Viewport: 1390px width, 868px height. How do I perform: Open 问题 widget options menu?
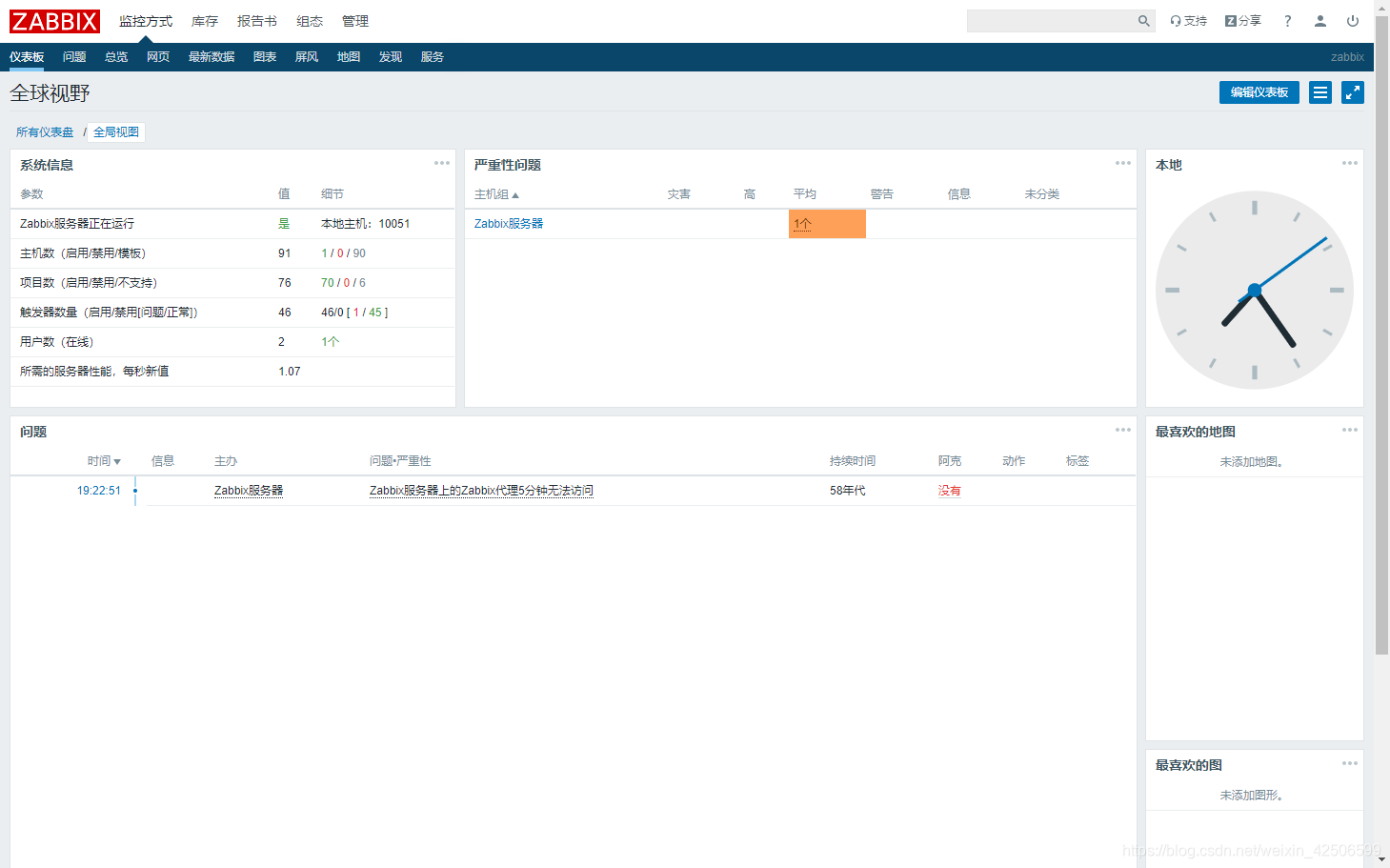pyautogui.click(x=1123, y=430)
